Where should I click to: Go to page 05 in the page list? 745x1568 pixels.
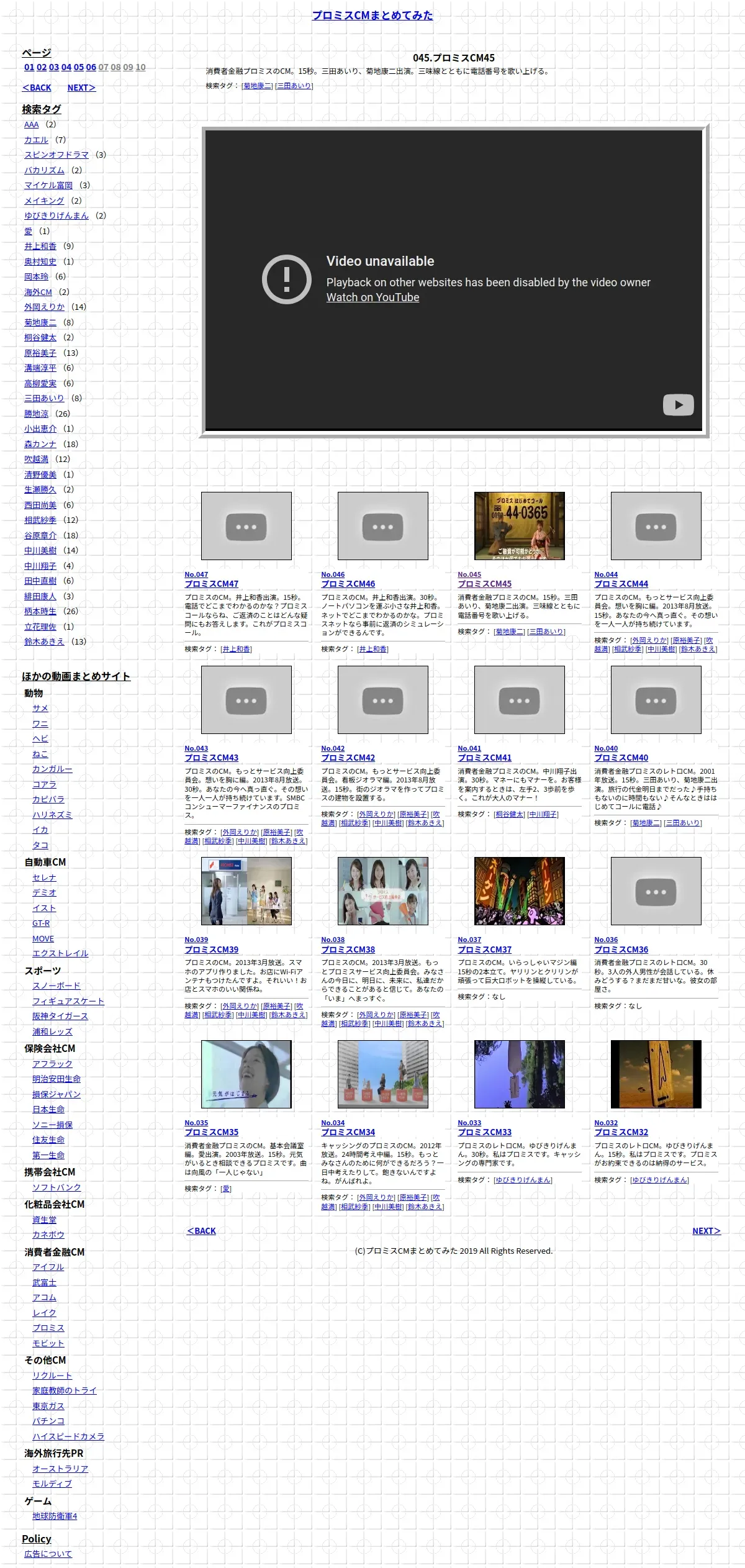[x=79, y=67]
